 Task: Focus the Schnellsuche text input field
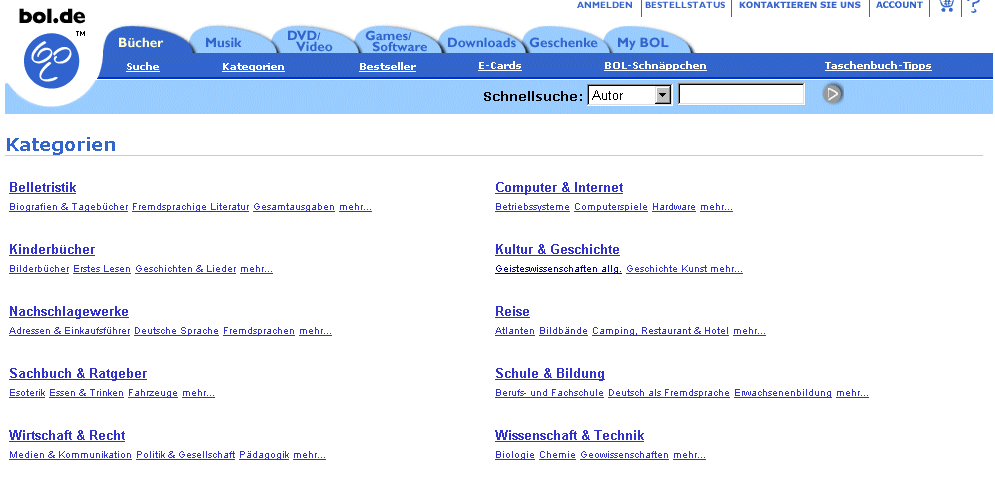741,95
